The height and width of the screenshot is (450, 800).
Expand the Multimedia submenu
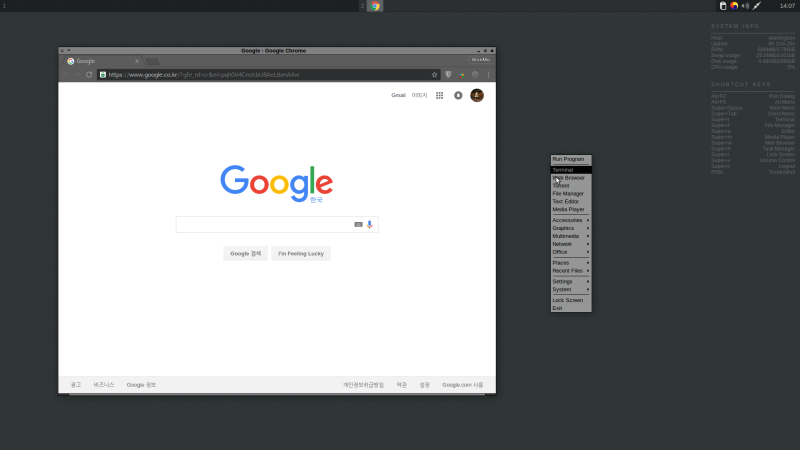[x=571, y=236]
